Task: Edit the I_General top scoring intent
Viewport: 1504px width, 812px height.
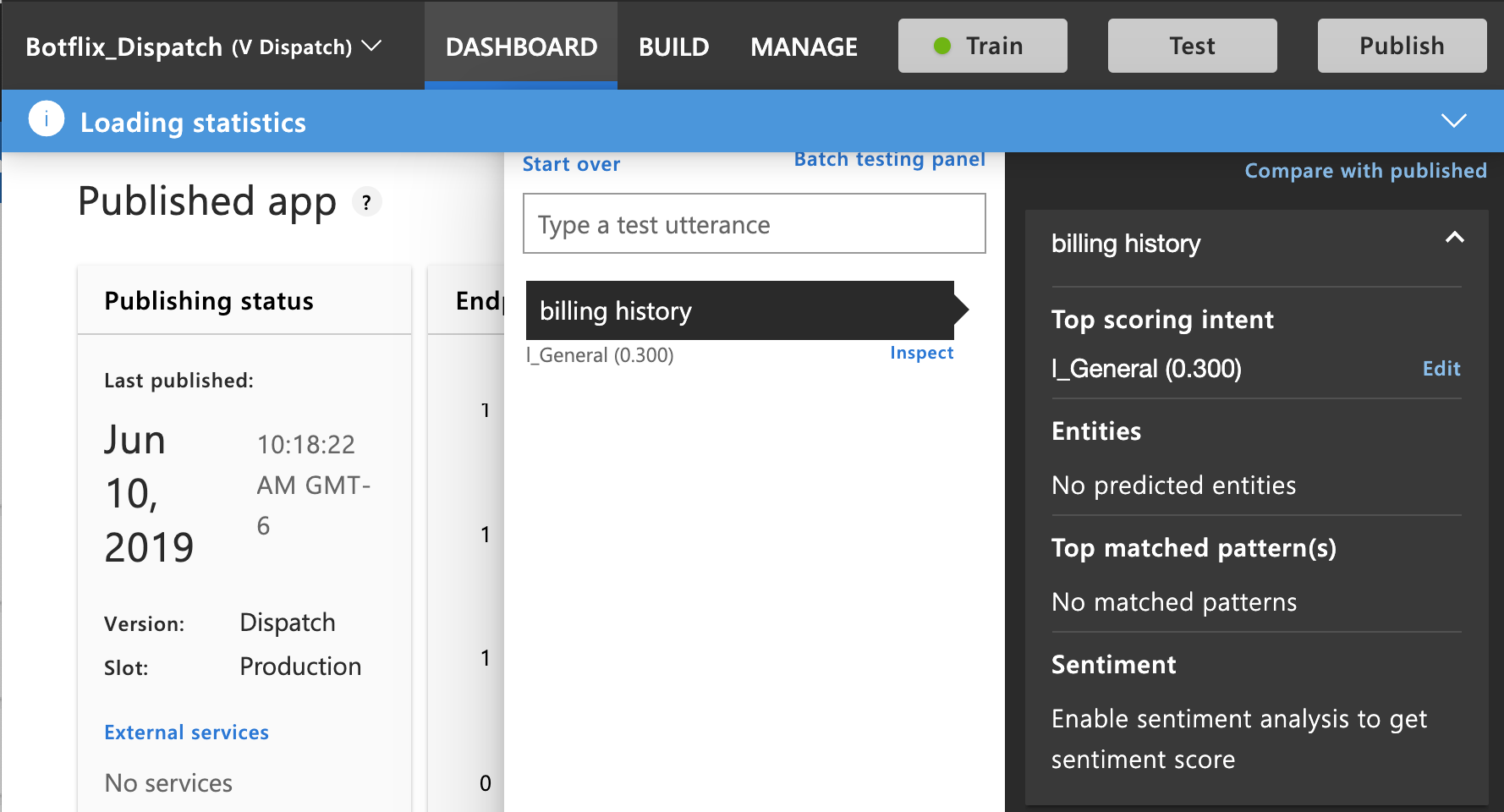Action: coord(1441,369)
